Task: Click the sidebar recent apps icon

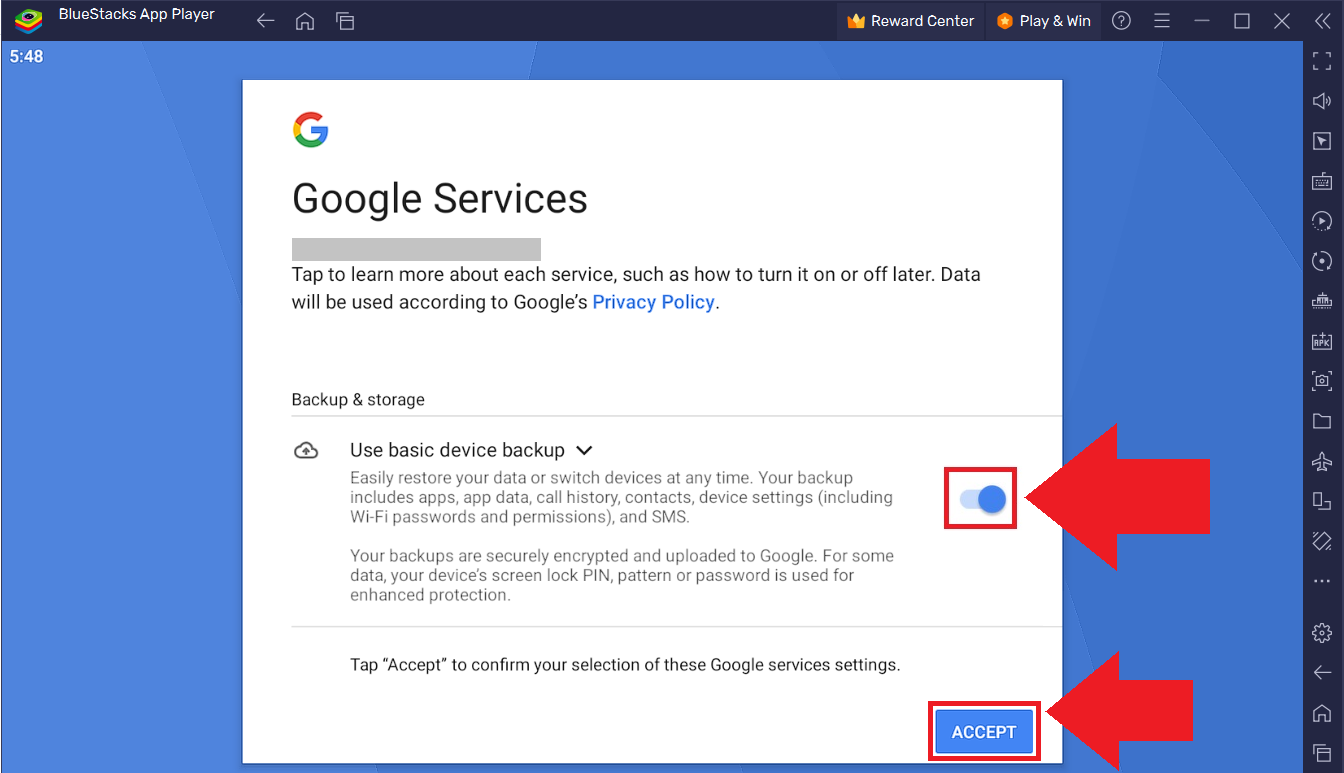Action: click(x=1322, y=752)
